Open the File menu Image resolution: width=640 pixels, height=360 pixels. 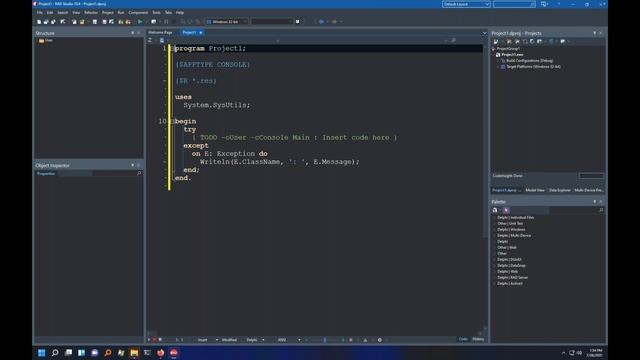pos(40,13)
